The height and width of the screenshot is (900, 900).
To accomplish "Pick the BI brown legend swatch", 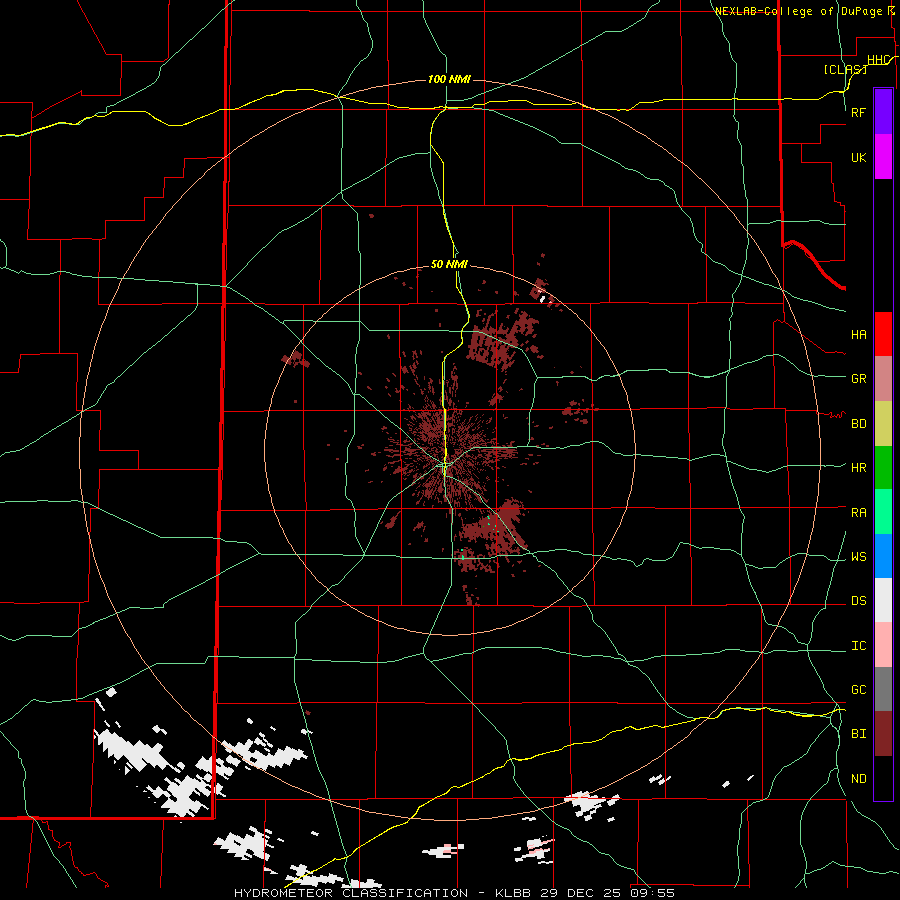I will tap(883, 734).
